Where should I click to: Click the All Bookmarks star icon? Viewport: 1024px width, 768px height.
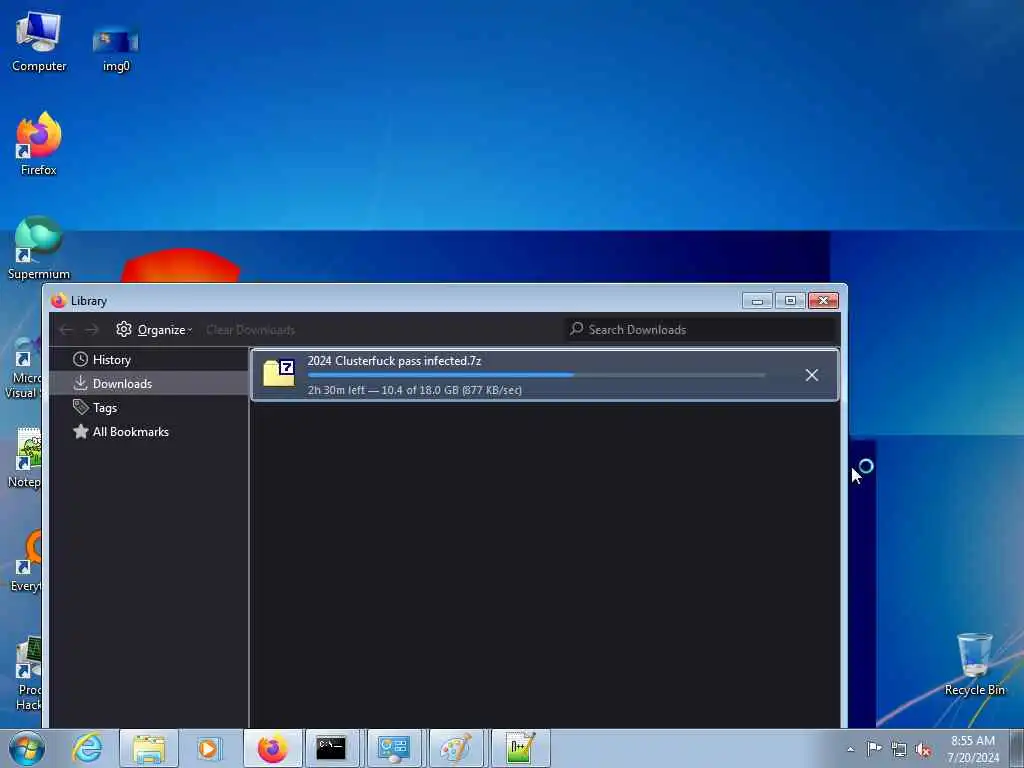[x=80, y=432]
